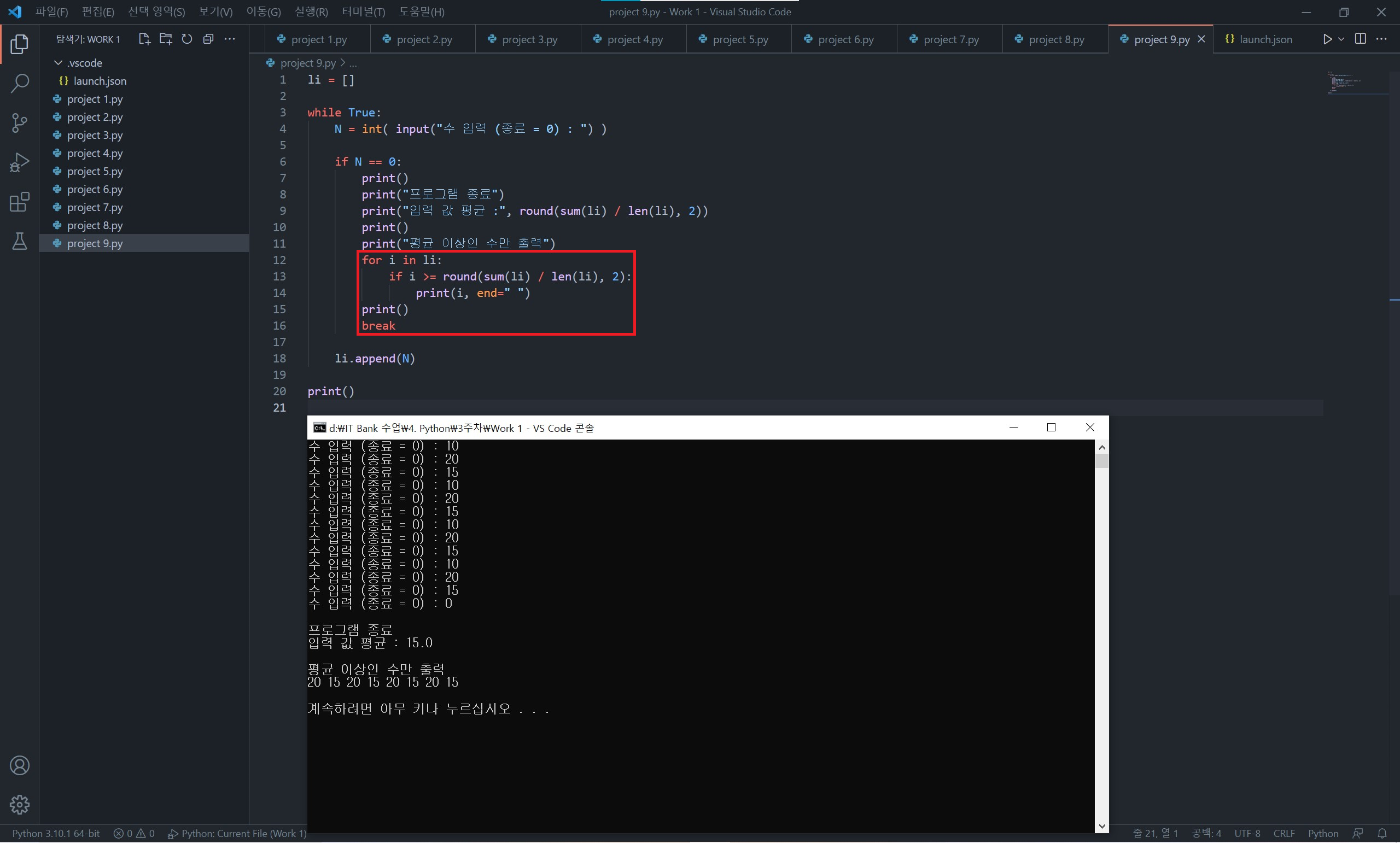
Task: Click the Split Editor Right icon
Action: (x=1360, y=39)
